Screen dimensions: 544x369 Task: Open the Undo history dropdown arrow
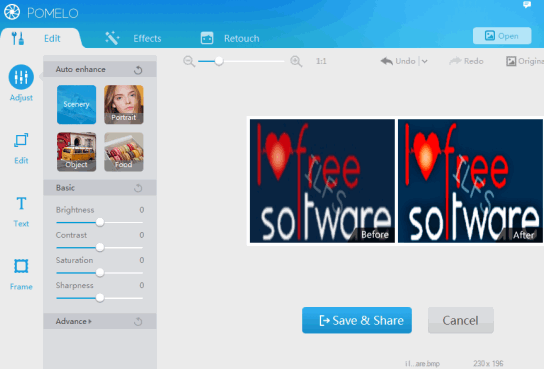[x=425, y=61]
